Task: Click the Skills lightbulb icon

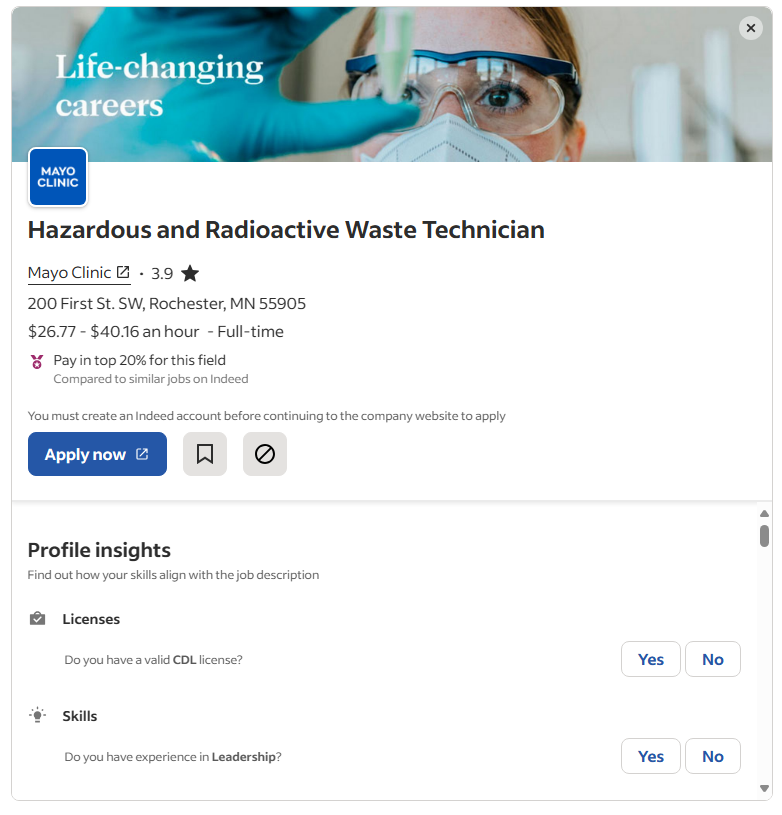Action: coord(37,715)
